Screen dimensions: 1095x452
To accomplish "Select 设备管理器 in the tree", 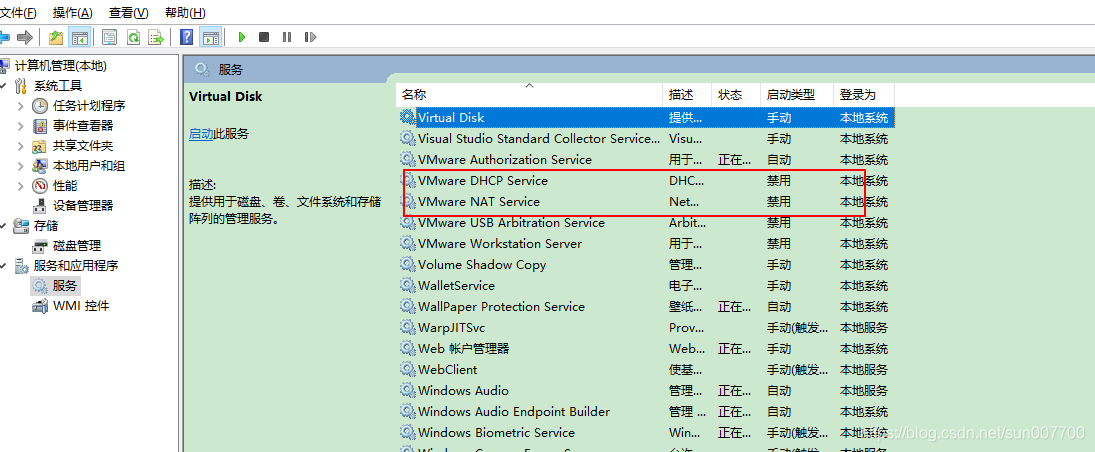I will tap(82, 205).
